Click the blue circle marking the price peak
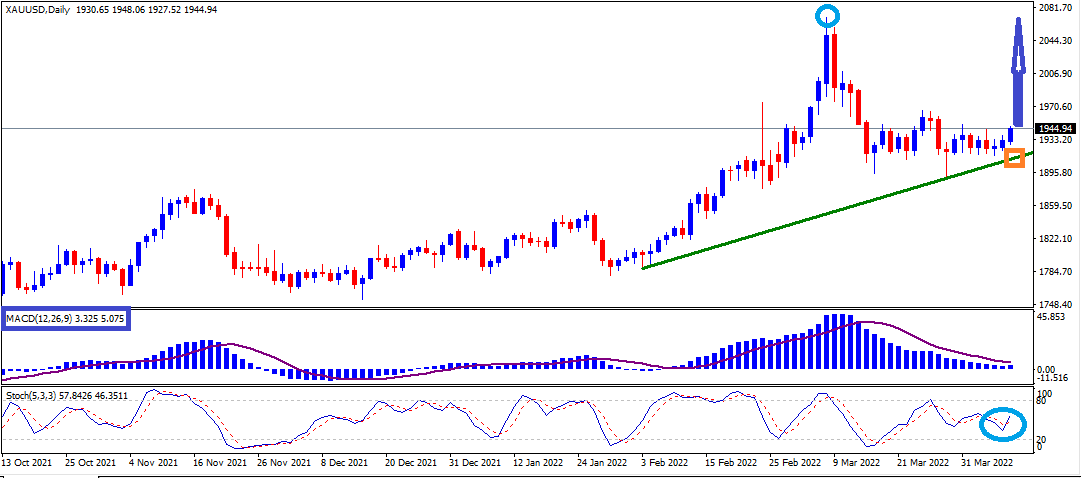This screenshot has width=1081, height=478. coord(827,15)
